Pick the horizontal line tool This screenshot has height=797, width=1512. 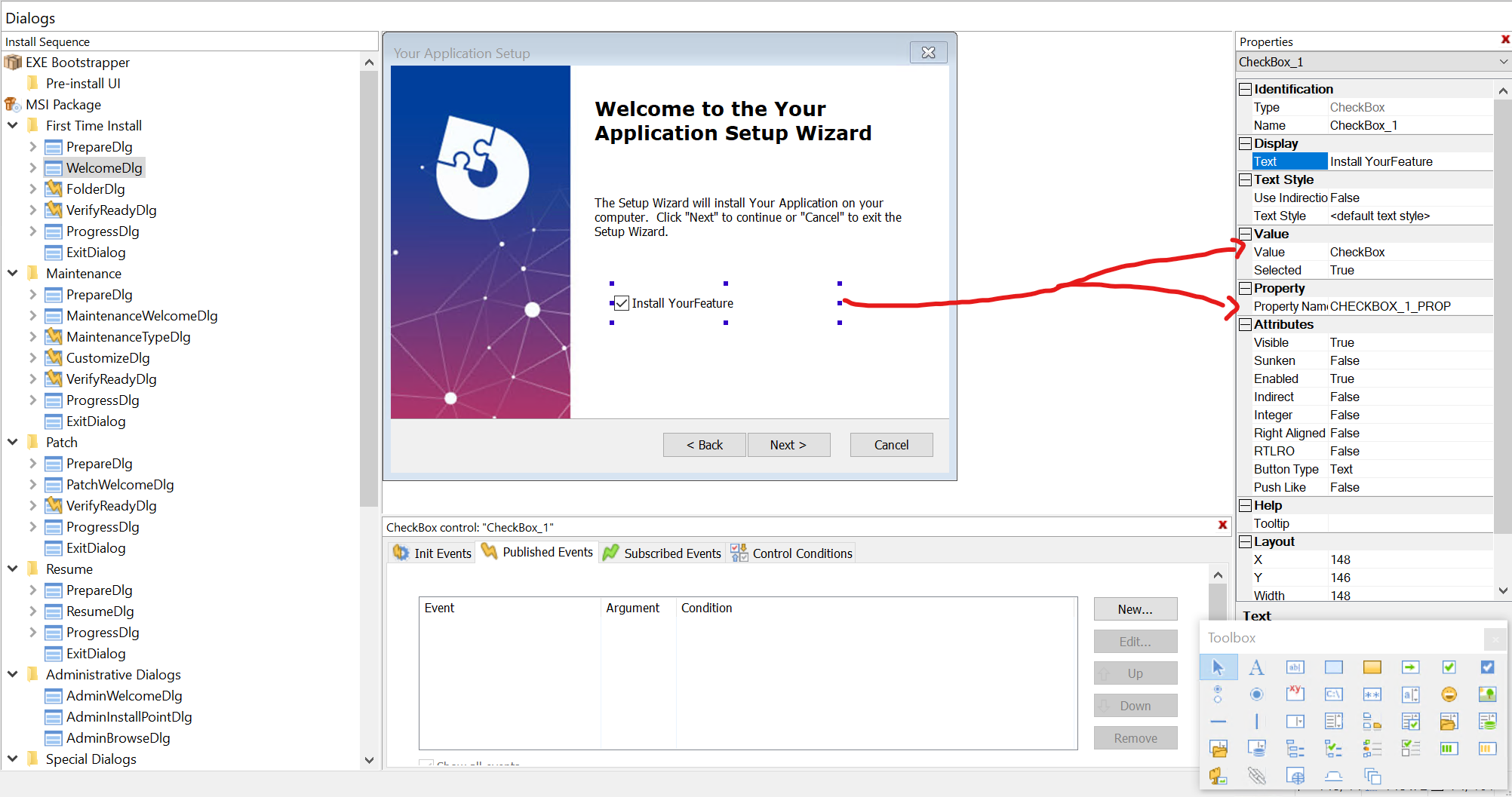point(1218,722)
